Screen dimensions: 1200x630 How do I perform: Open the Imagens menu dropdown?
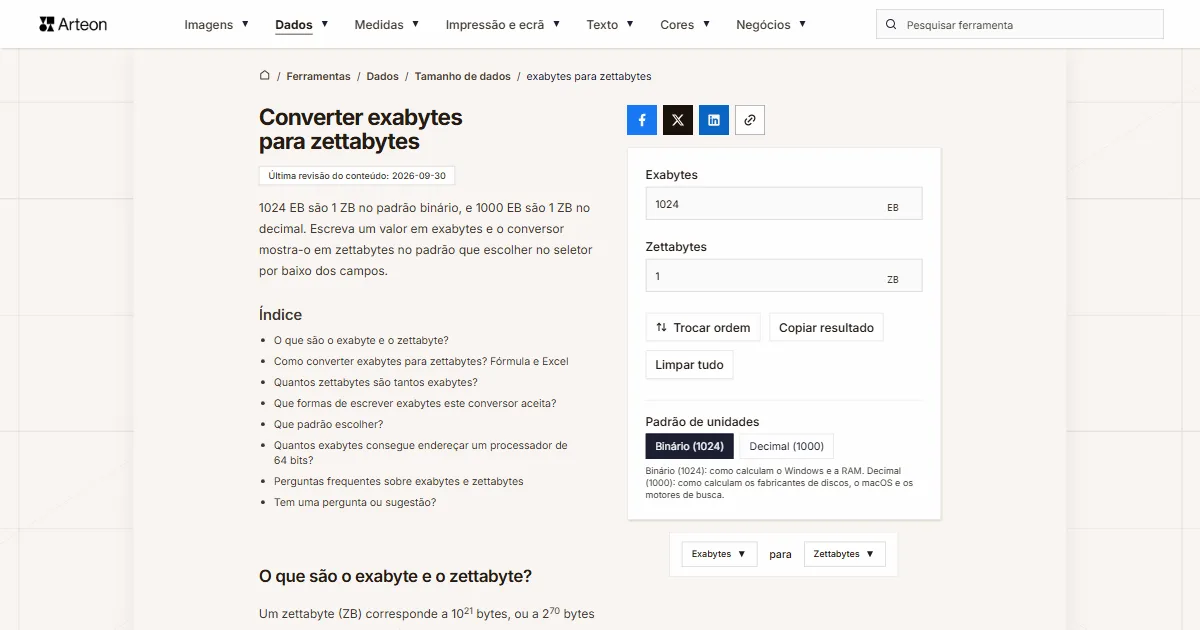pyautogui.click(x=217, y=25)
